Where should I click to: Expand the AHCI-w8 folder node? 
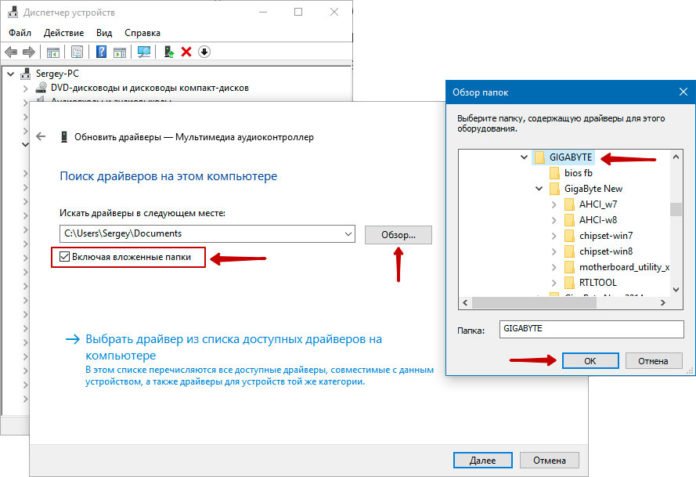tap(554, 220)
